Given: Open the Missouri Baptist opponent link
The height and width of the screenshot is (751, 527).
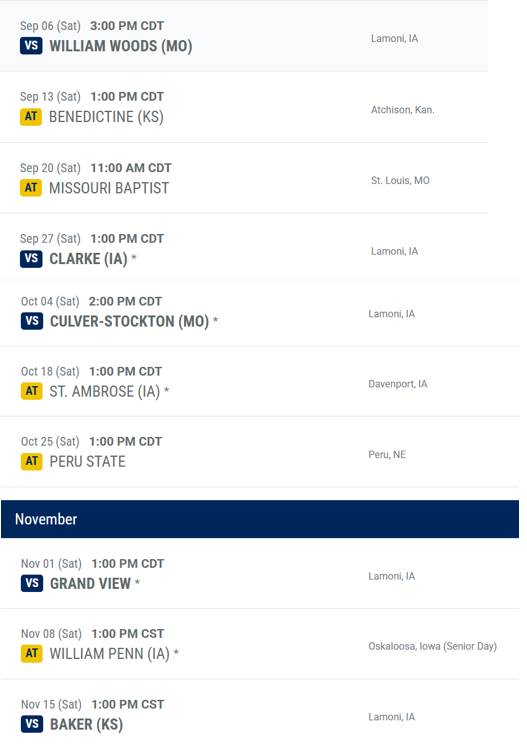Looking at the screenshot, I should (x=109, y=188).
